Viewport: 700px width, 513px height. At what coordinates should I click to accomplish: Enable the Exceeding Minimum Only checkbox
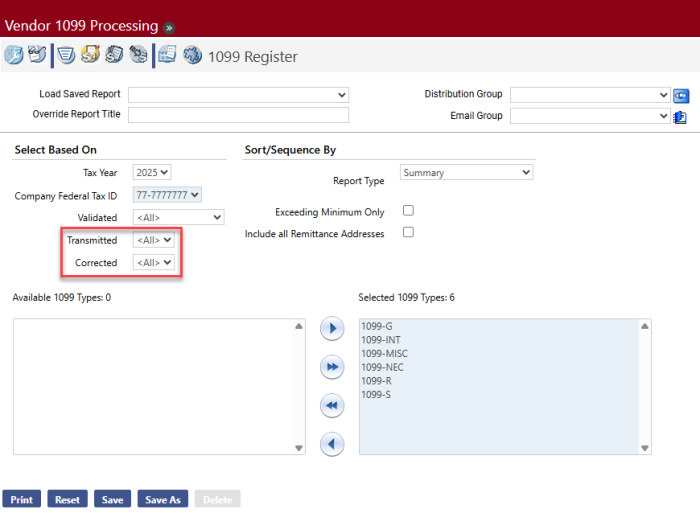(x=408, y=211)
